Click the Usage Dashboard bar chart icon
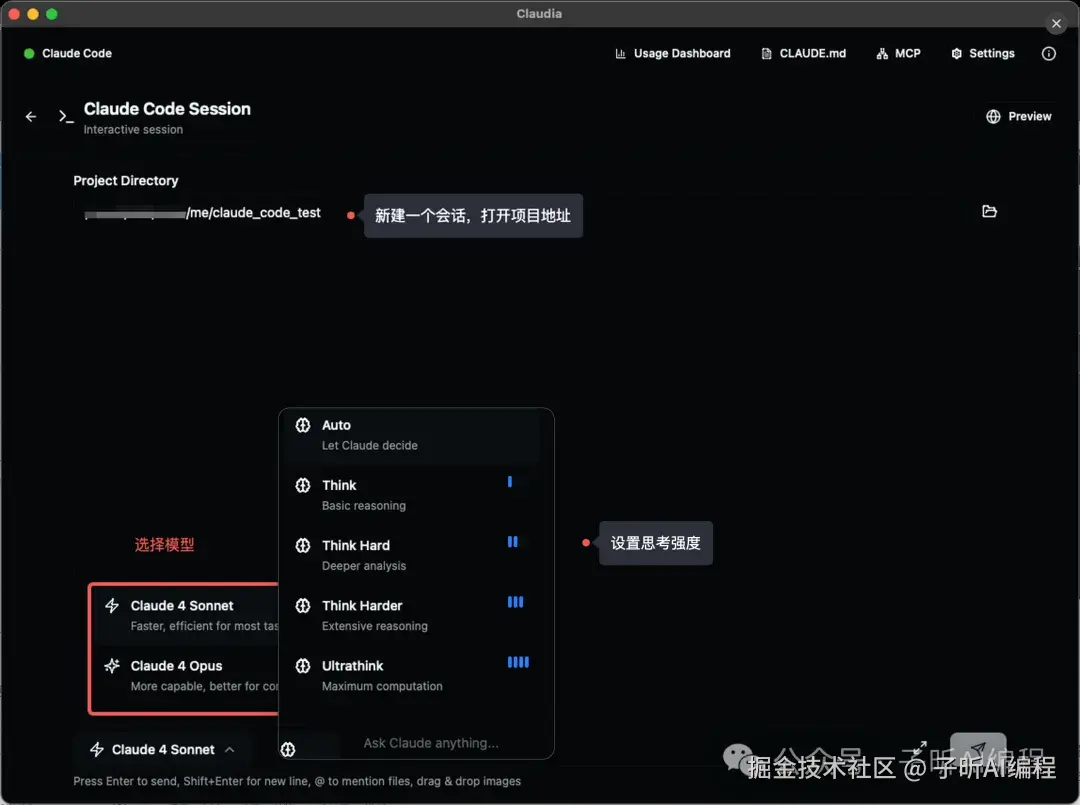1080x805 pixels. point(620,53)
